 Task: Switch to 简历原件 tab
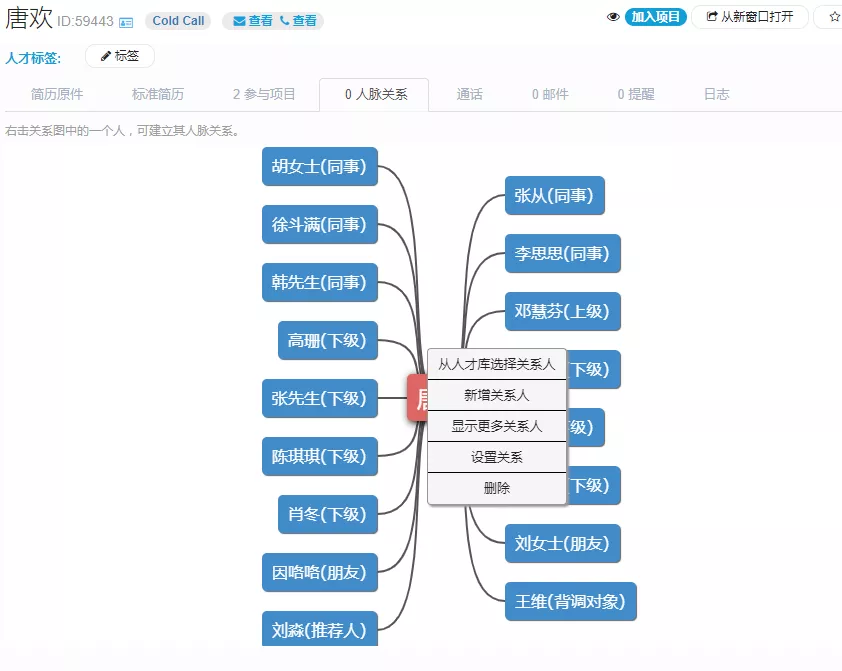pos(57,94)
